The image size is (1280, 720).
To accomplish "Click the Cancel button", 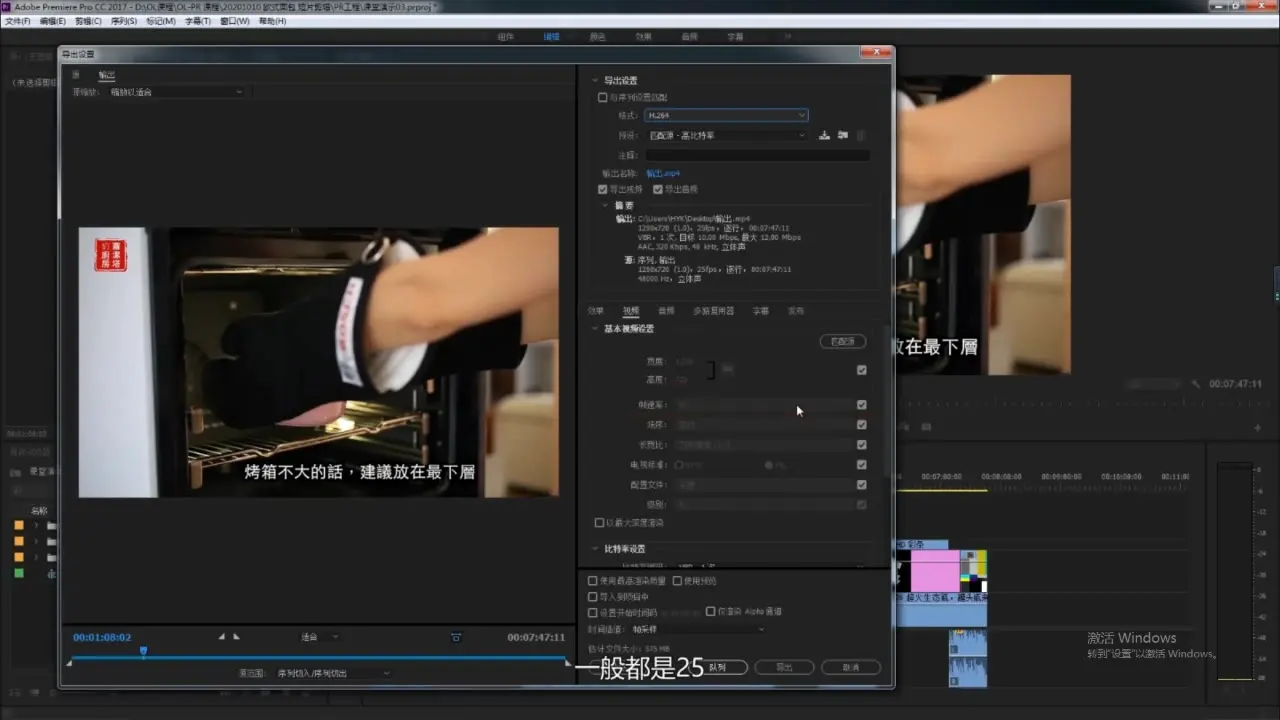I will (x=850, y=667).
